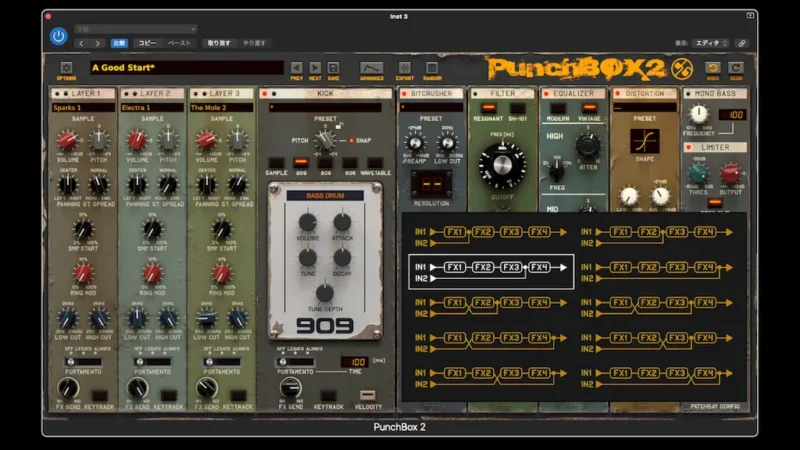Select the highlighted white patchbay routing
Viewport: 800px width, 450px height.
click(491, 272)
